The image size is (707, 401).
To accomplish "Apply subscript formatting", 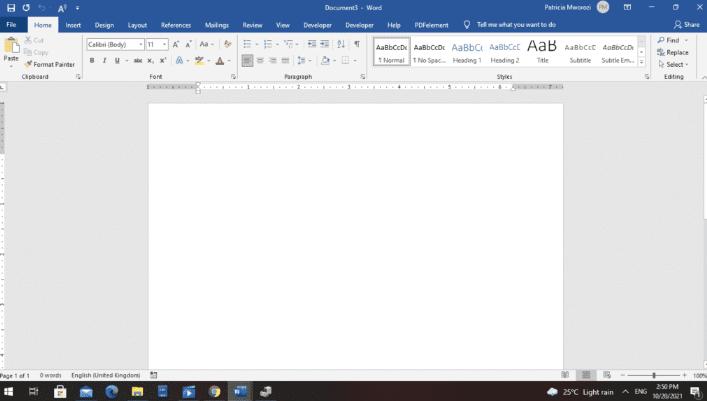I will [151, 60].
